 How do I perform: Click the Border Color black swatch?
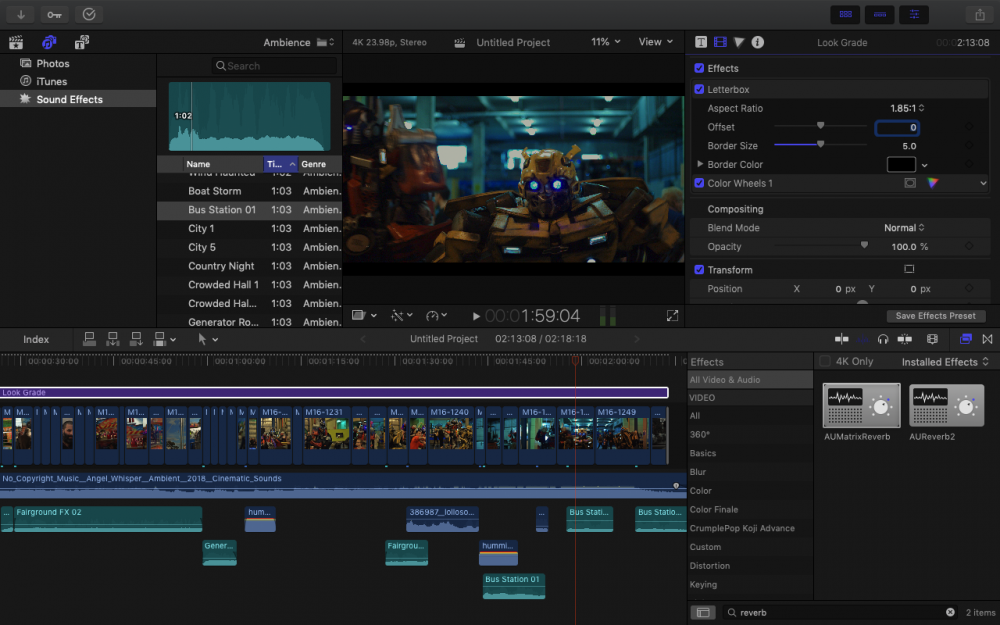coord(901,165)
